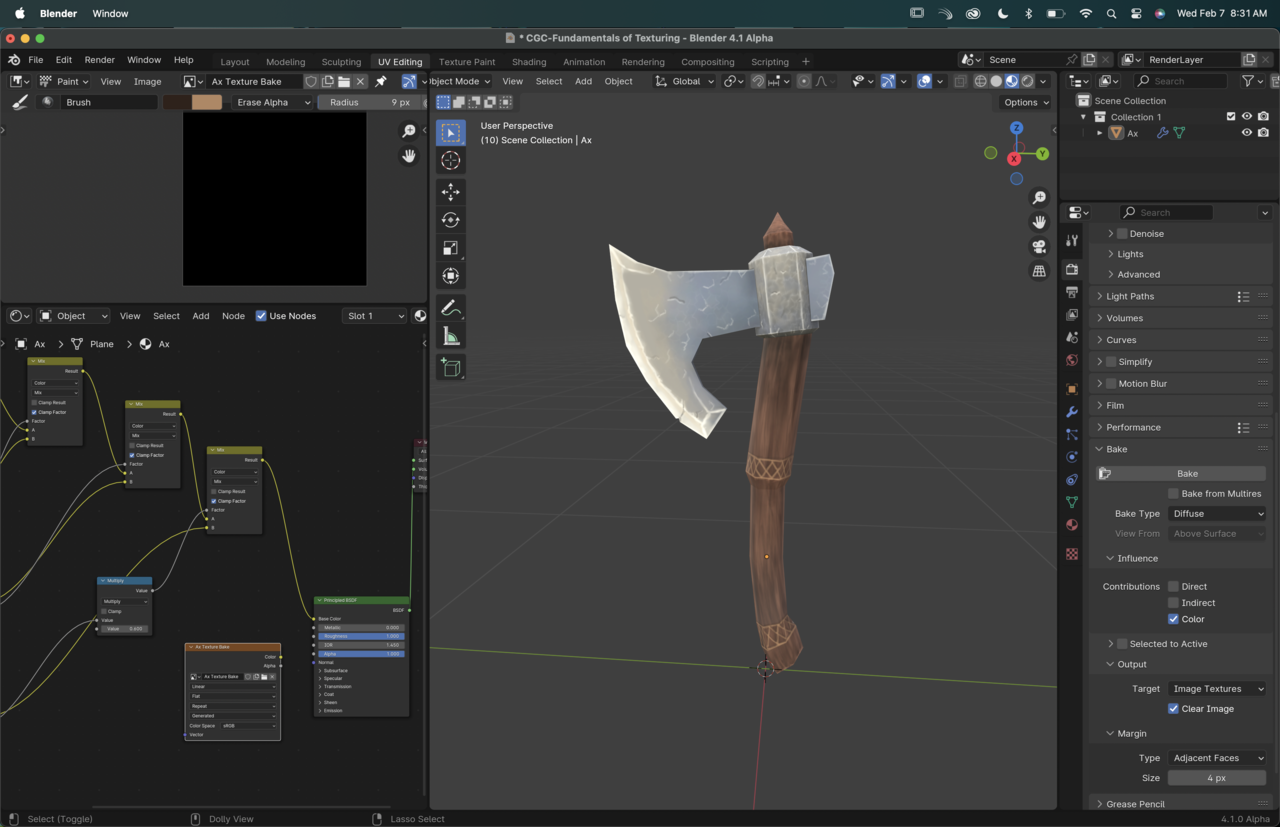This screenshot has width=1280, height=827.
Task: Pick the Add Cube tool
Action: coord(451,368)
